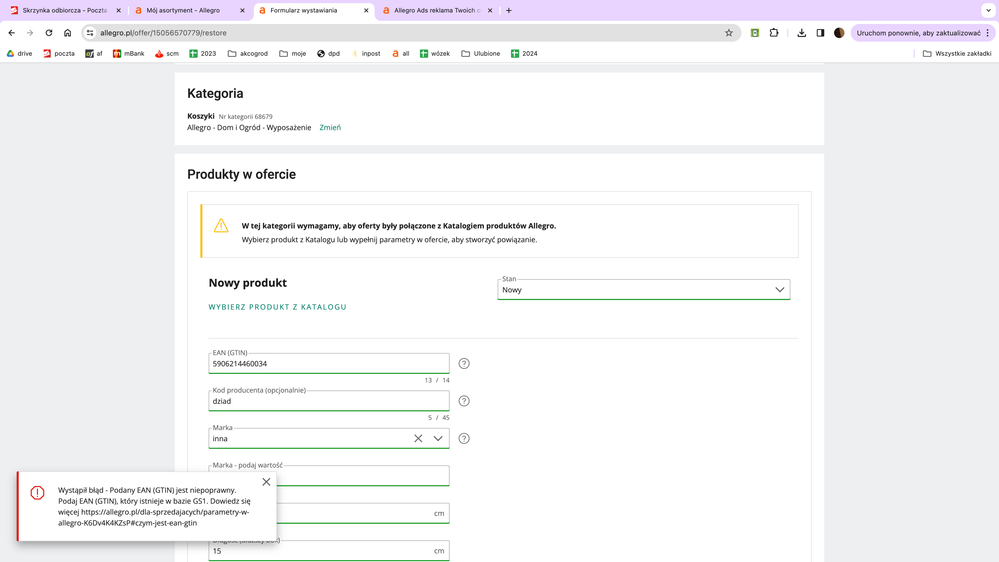
Task: Click Wybierz produkt z katalogu
Action: 277,307
